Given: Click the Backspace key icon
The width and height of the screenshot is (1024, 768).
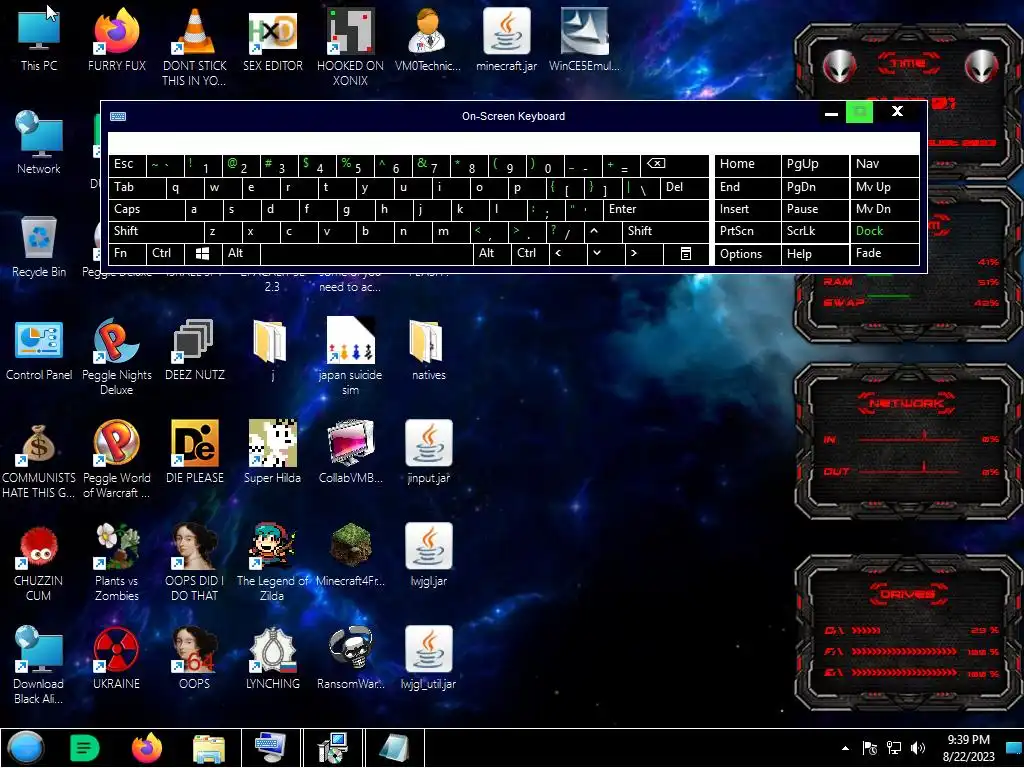Looking at the screenshot, I should coord(673,165).
